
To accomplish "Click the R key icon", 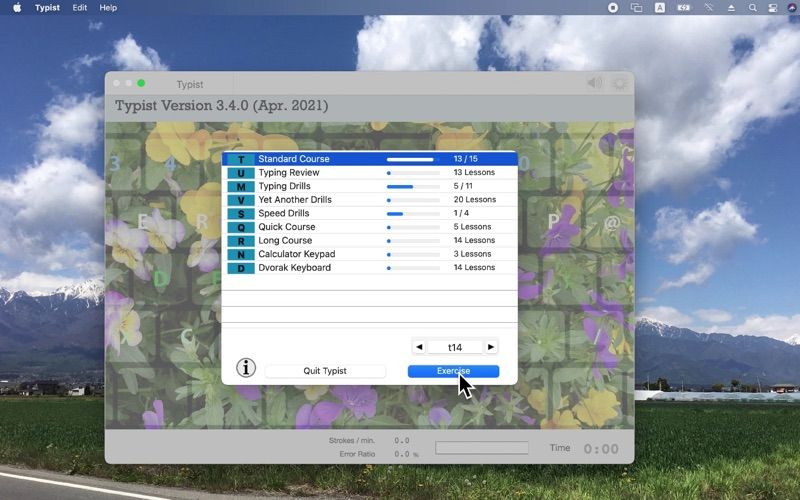I will (x=241, y=241).
